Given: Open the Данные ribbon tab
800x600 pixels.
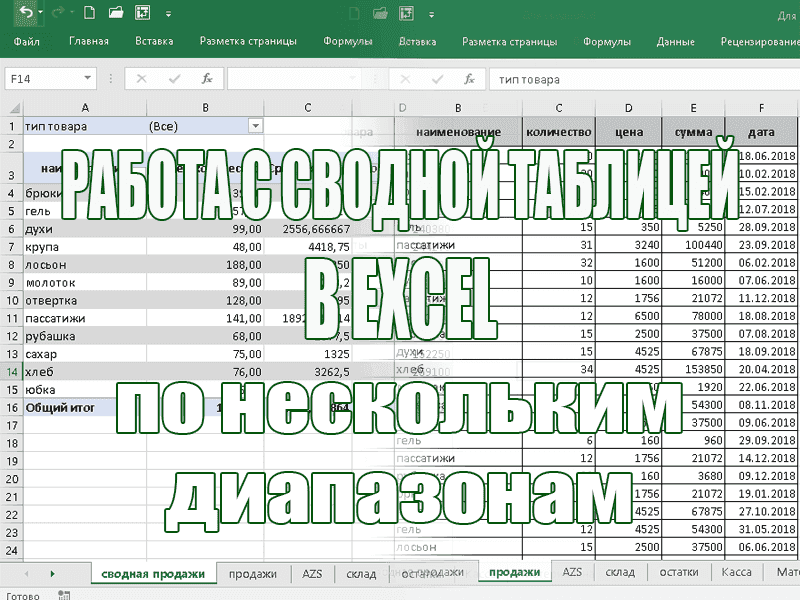Looking at the screenshot, I should [x=676, y=42].
